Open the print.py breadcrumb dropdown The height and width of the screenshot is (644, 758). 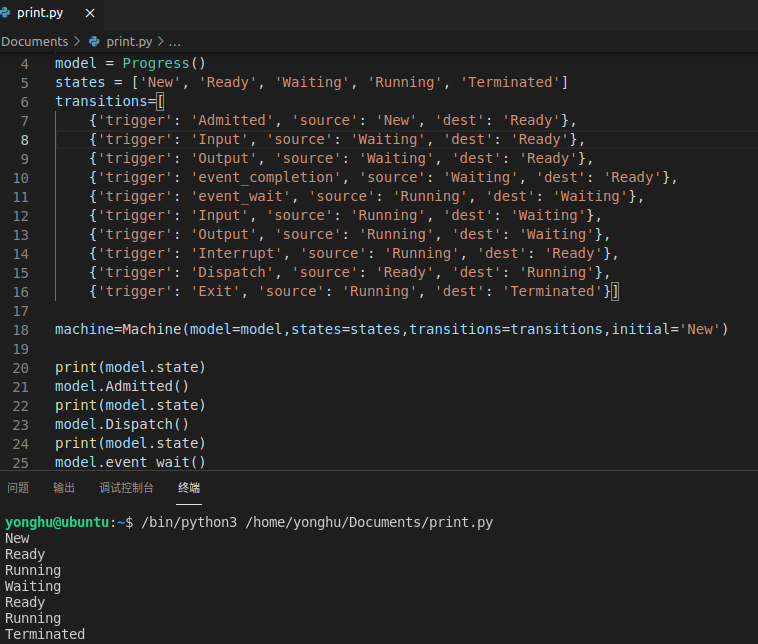tap(129, 42)
